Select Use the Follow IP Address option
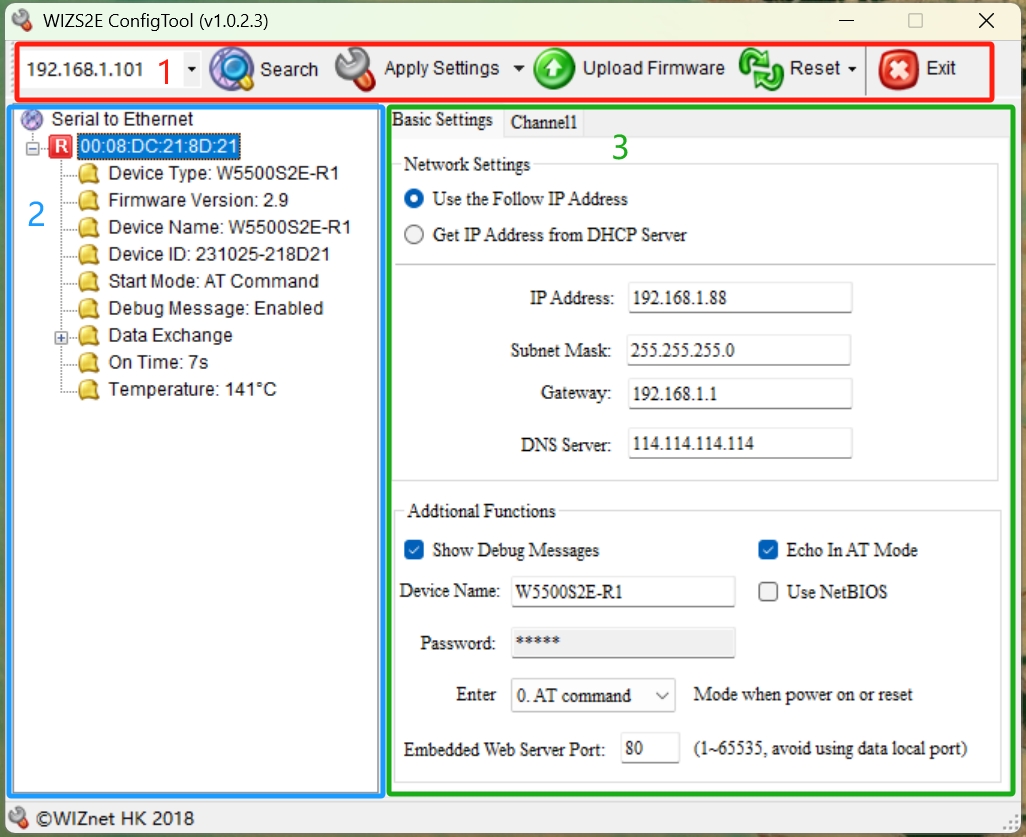 pyautogui.click(x=413, y=199)
